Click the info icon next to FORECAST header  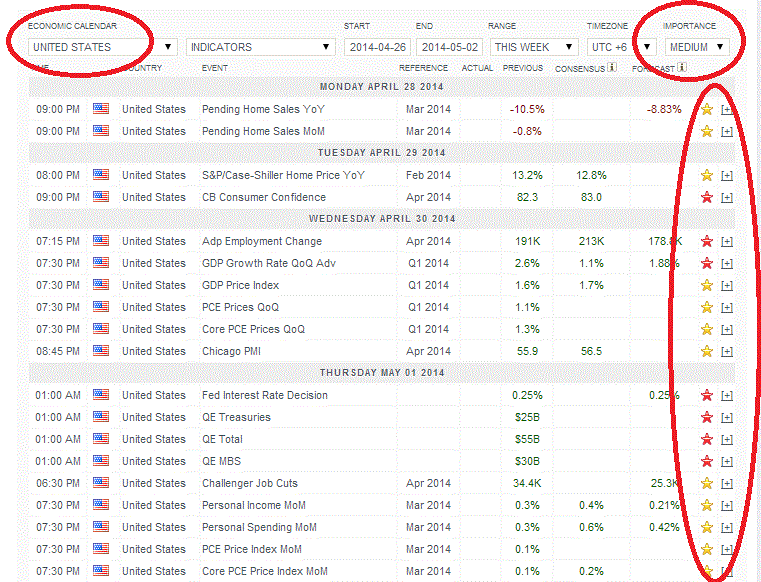[x=682, y=67]
